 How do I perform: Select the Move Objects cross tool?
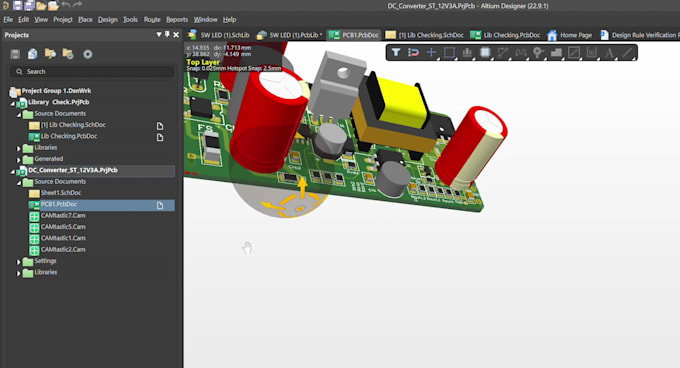pos(431,52)
